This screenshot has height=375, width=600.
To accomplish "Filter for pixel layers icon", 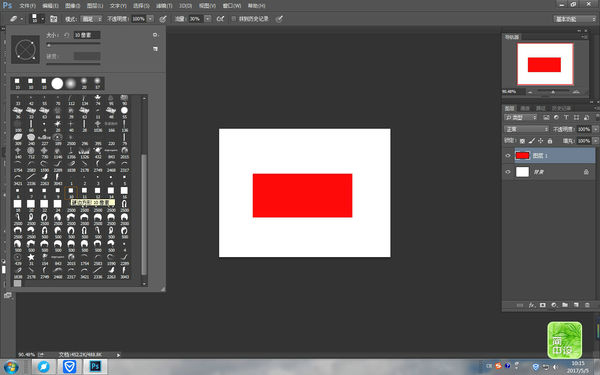I will point(546,117).
